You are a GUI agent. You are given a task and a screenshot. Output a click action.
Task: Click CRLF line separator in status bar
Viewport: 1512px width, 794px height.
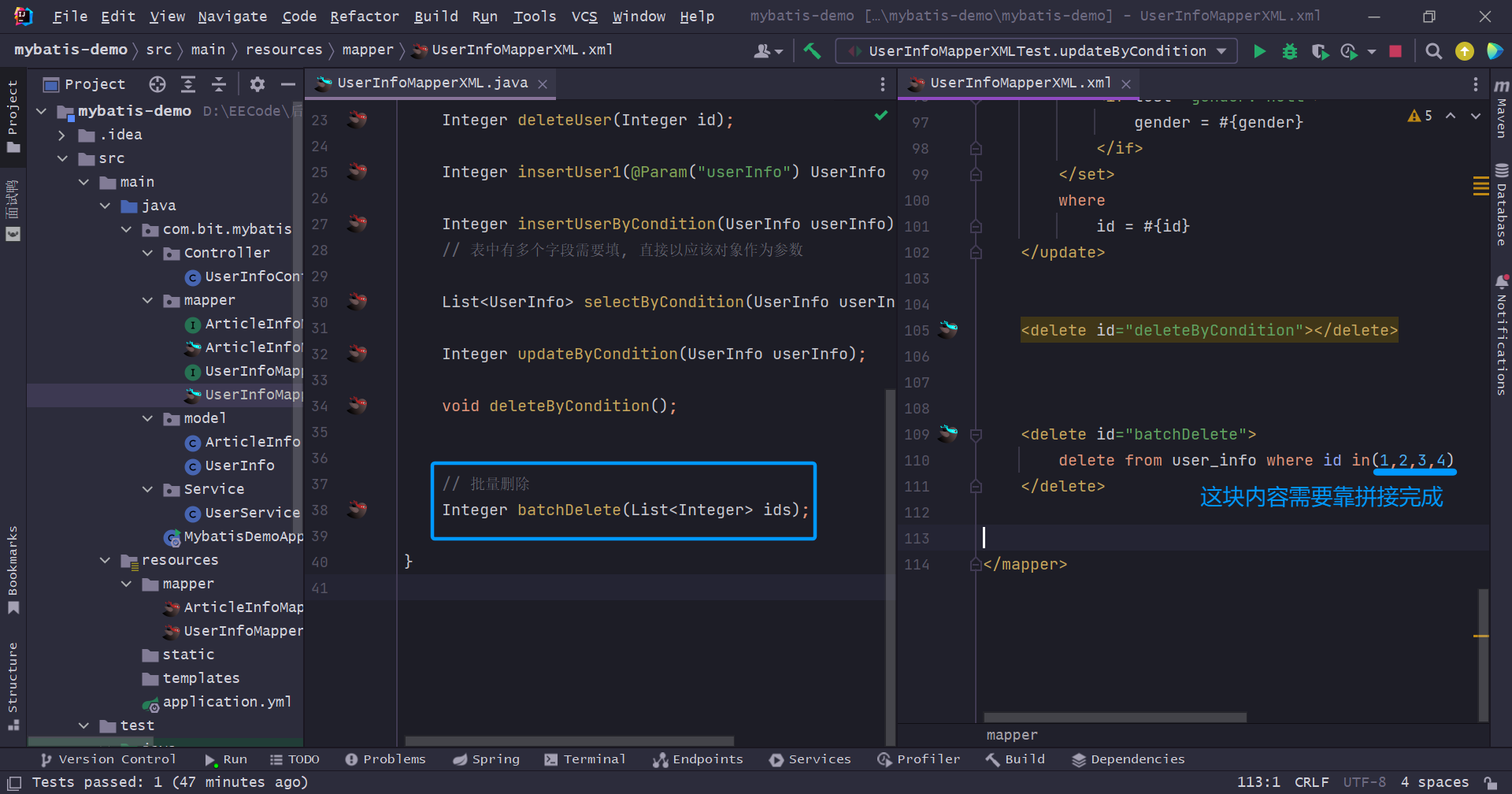(1311, 782)
